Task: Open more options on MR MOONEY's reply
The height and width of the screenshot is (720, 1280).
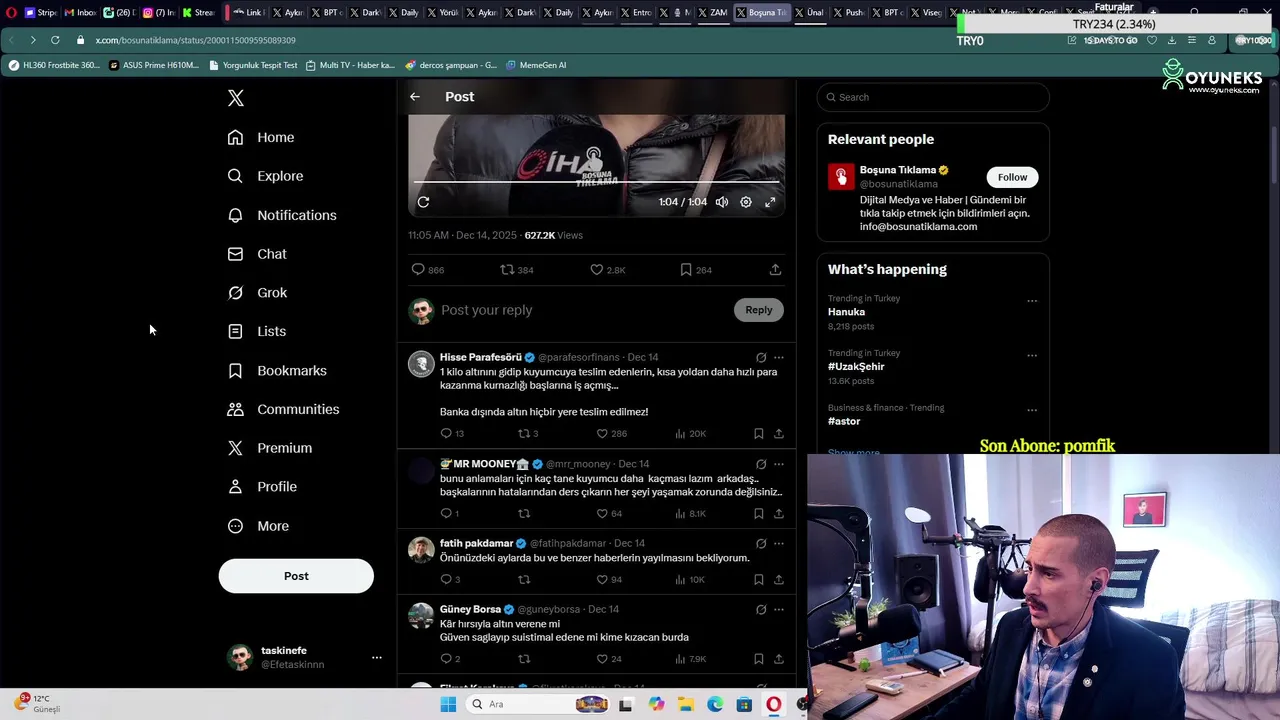Action: click(779, 464)
